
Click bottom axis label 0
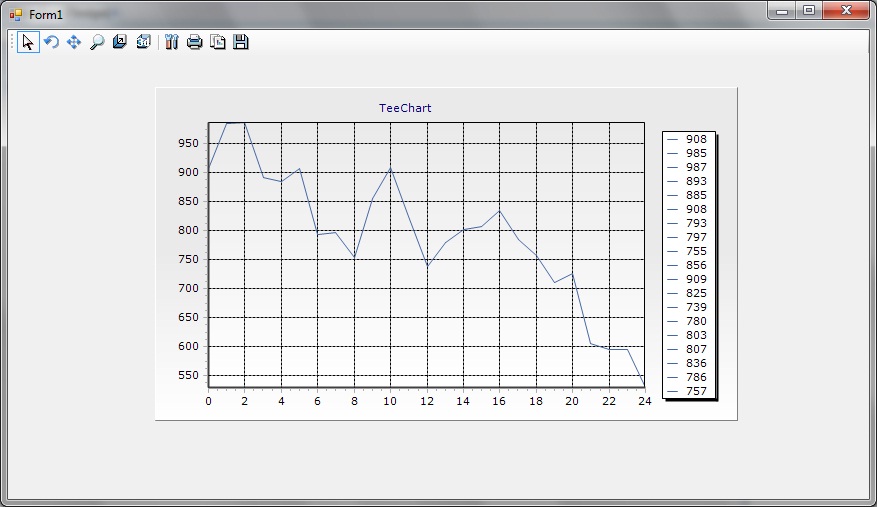[x=209, y=401]
